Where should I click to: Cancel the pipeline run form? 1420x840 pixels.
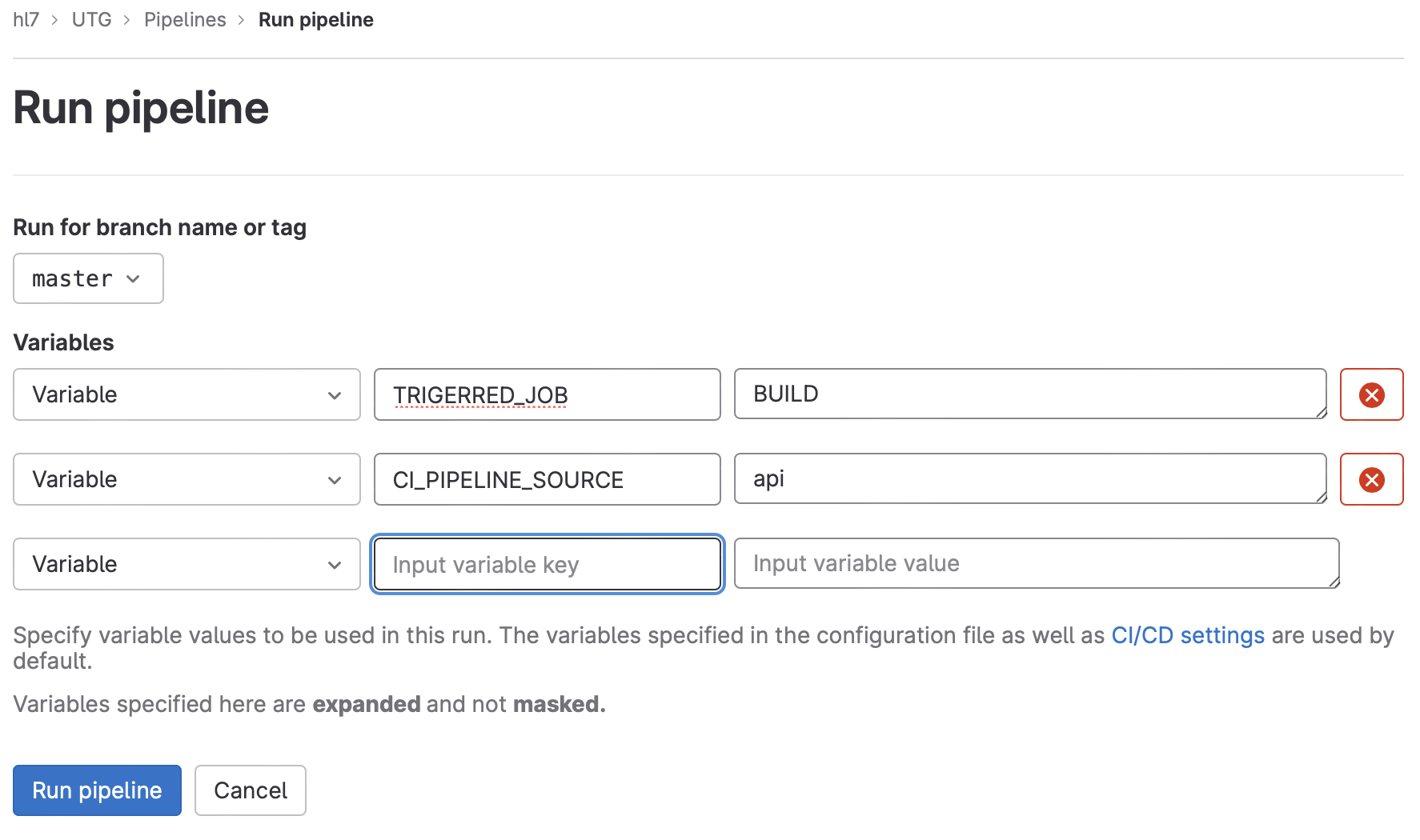click(250, 790)
